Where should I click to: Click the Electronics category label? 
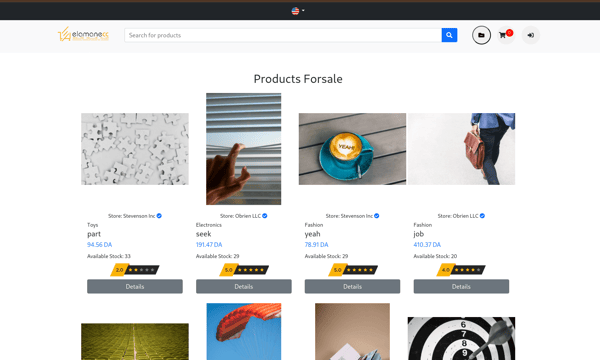(209, 225)
